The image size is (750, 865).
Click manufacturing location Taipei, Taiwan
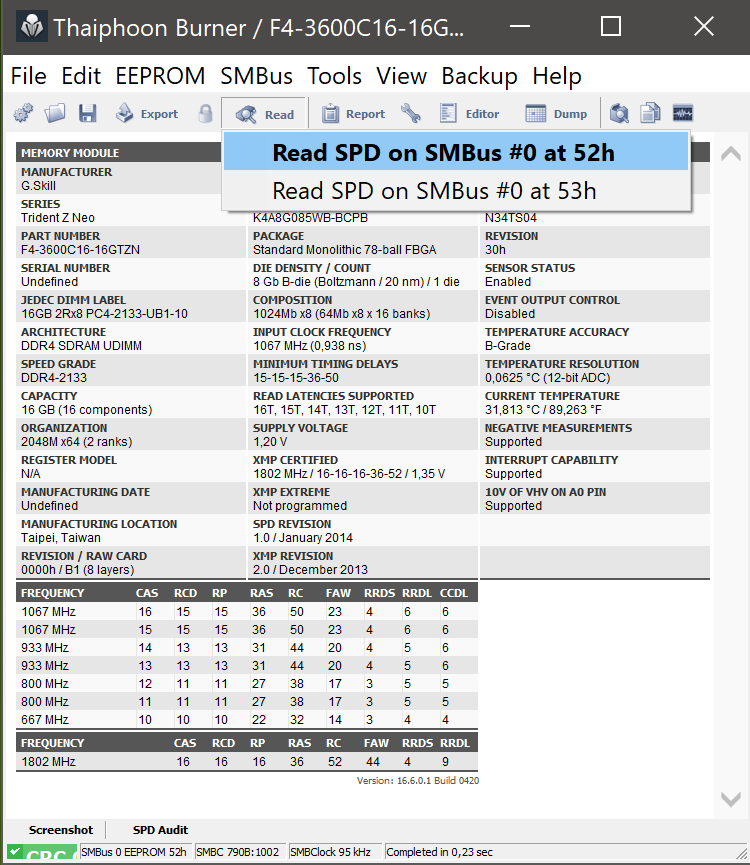(x=61, y=538)
